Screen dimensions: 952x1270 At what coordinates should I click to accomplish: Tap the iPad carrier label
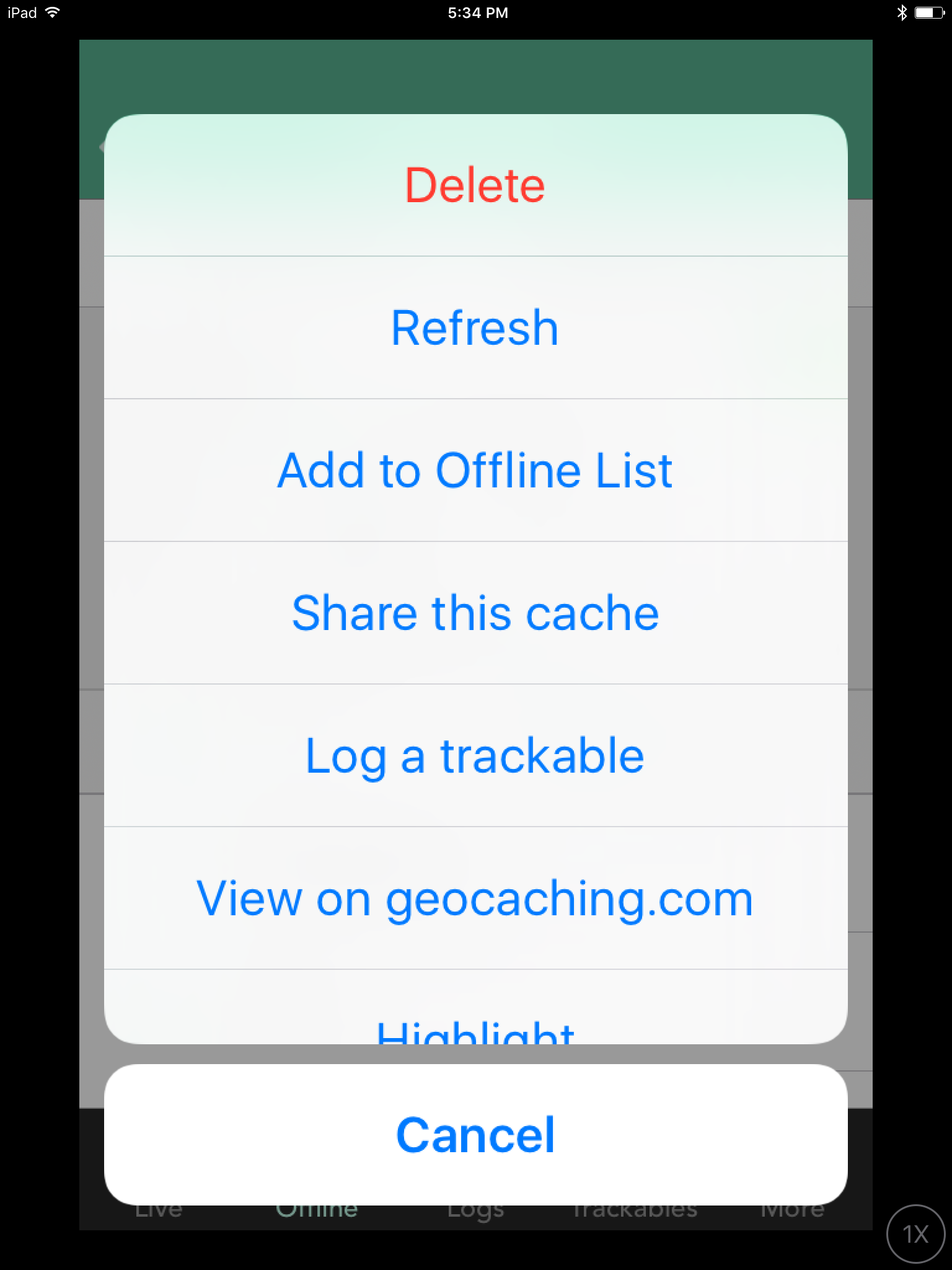22,12
